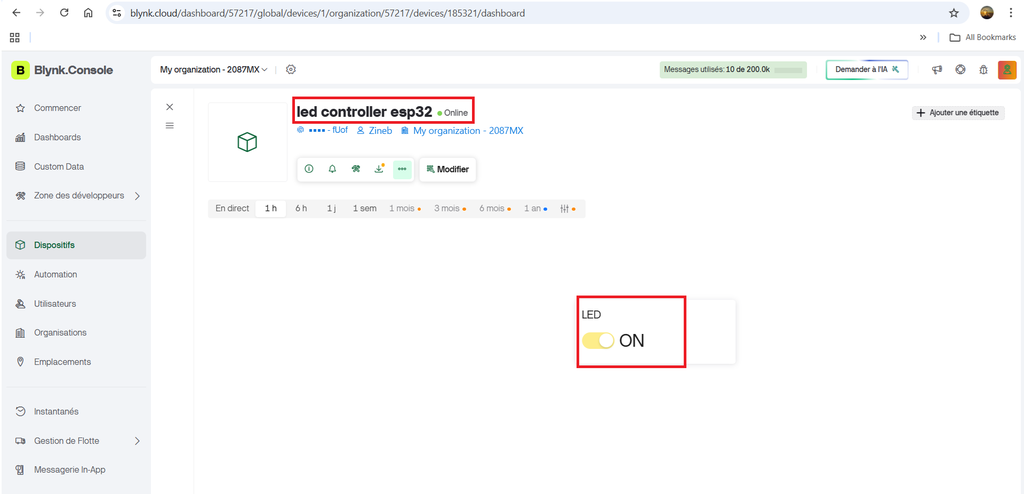
Task: Click the device cube image thumbnail
Action: click(x=248, y=142)
